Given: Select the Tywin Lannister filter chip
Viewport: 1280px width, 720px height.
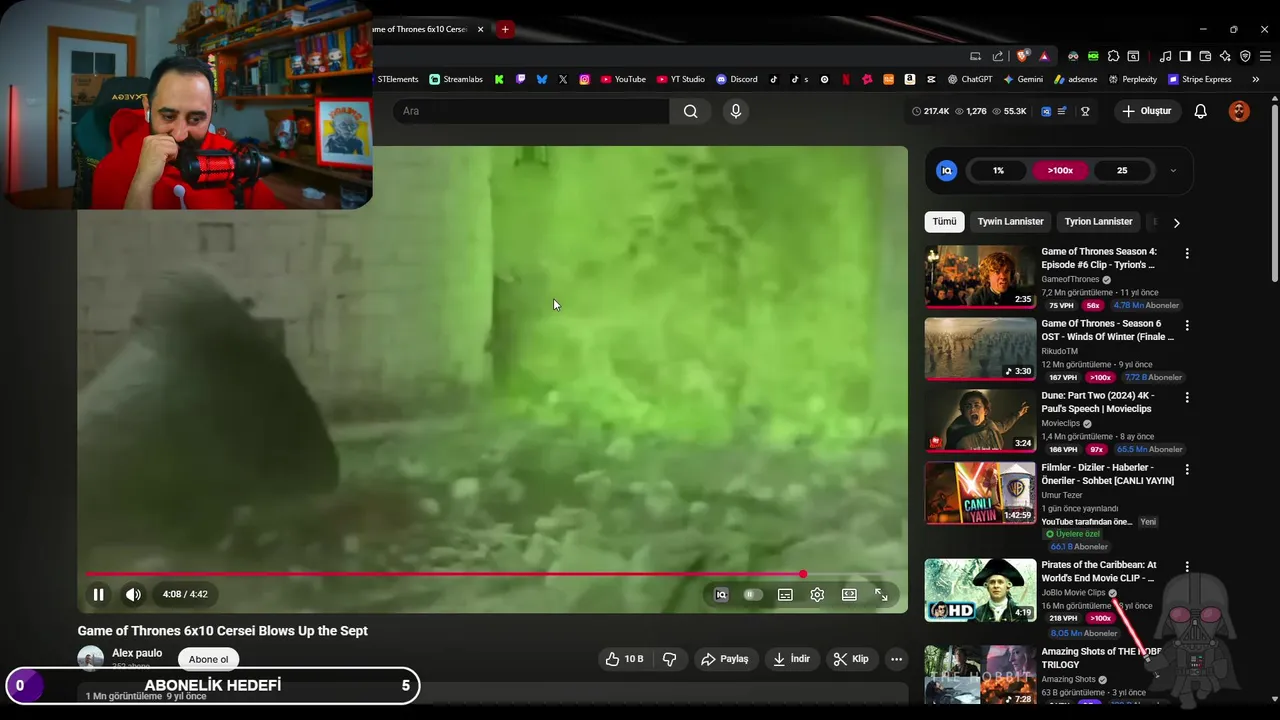Looking at the screenshot, I should [x=1010, y=222].
